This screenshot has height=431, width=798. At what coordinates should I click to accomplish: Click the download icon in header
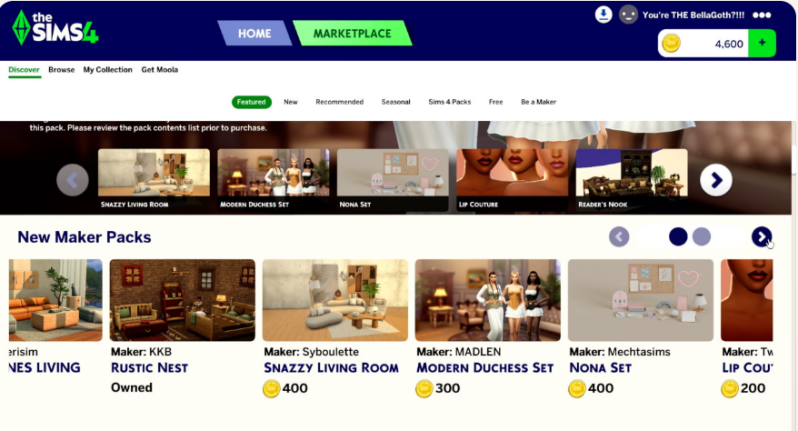603,14
